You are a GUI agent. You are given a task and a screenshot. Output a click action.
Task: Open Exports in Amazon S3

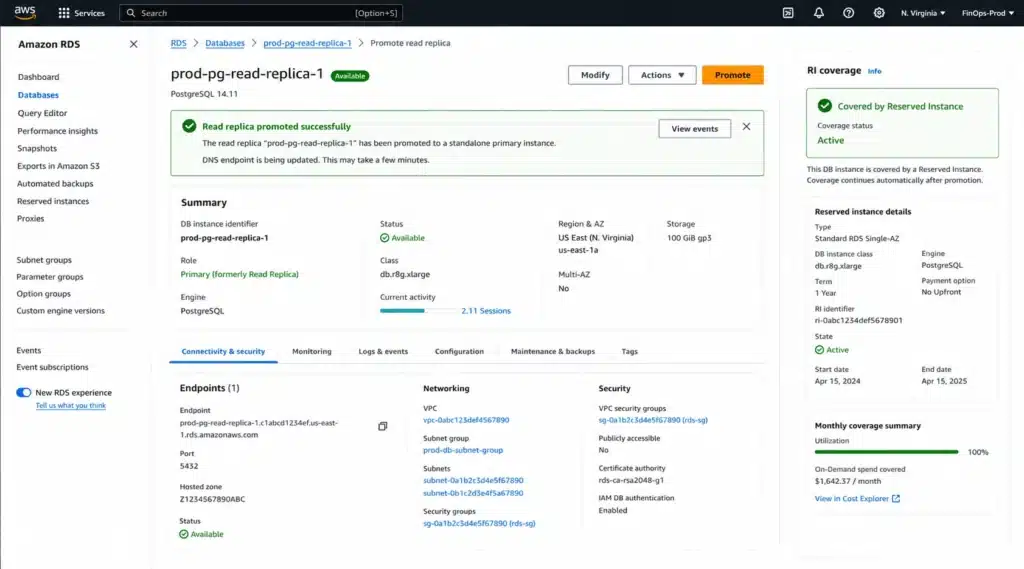(58, 166)
